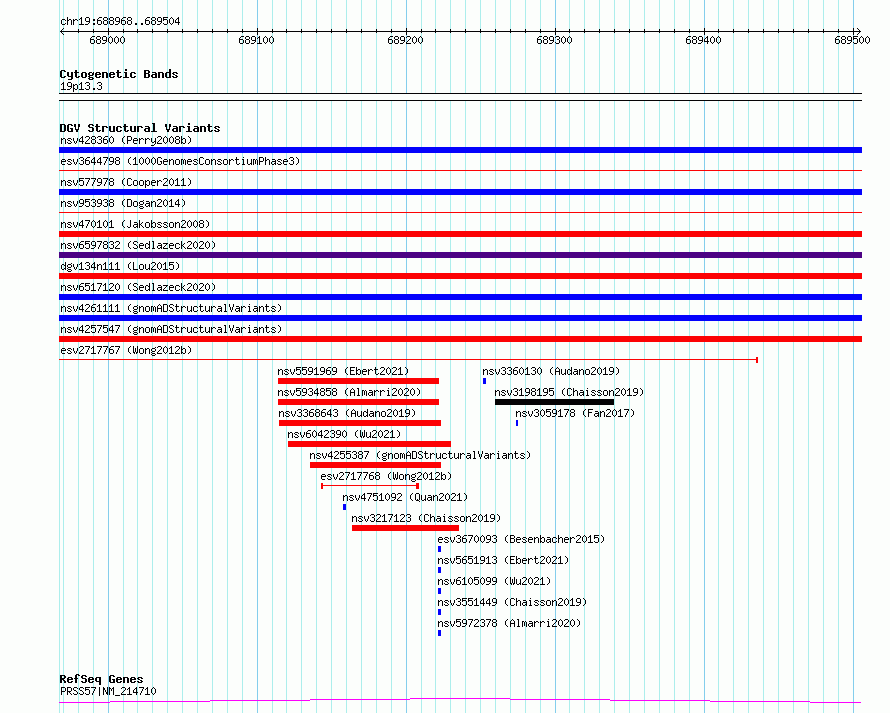Click the red bar under nsv6042390

(x=370, y=444)
